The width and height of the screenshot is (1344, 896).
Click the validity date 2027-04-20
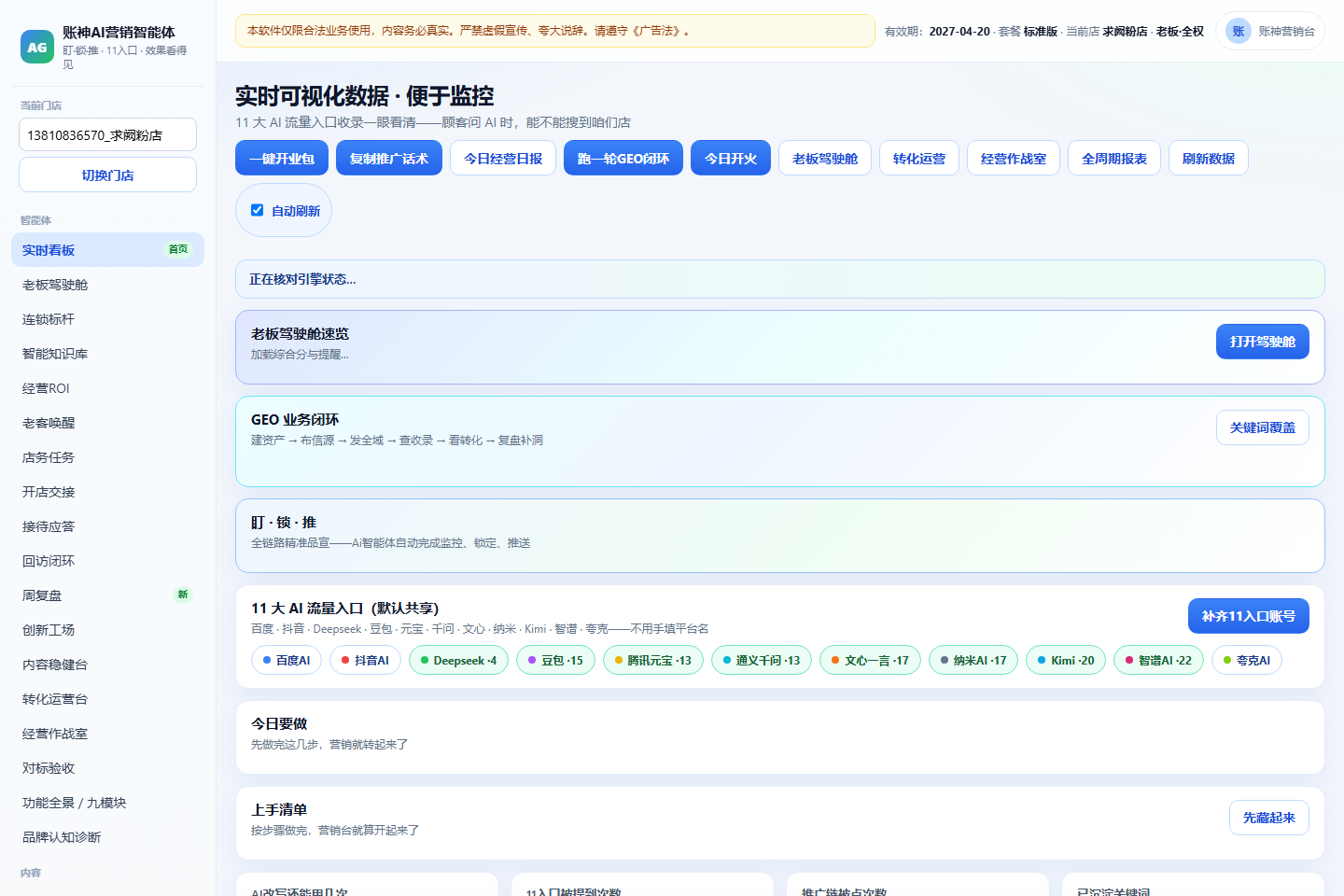point(959,31)
